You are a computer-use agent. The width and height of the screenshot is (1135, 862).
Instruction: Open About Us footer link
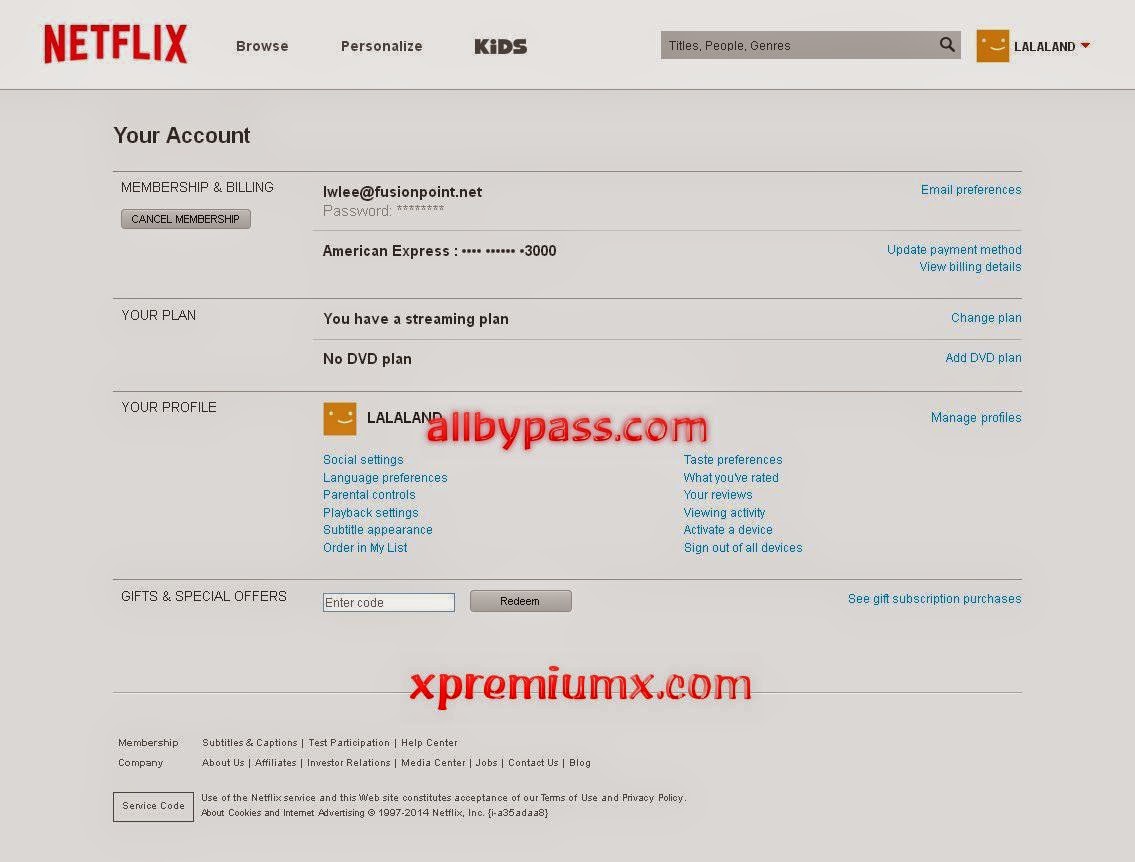click(x=223, y=763)
